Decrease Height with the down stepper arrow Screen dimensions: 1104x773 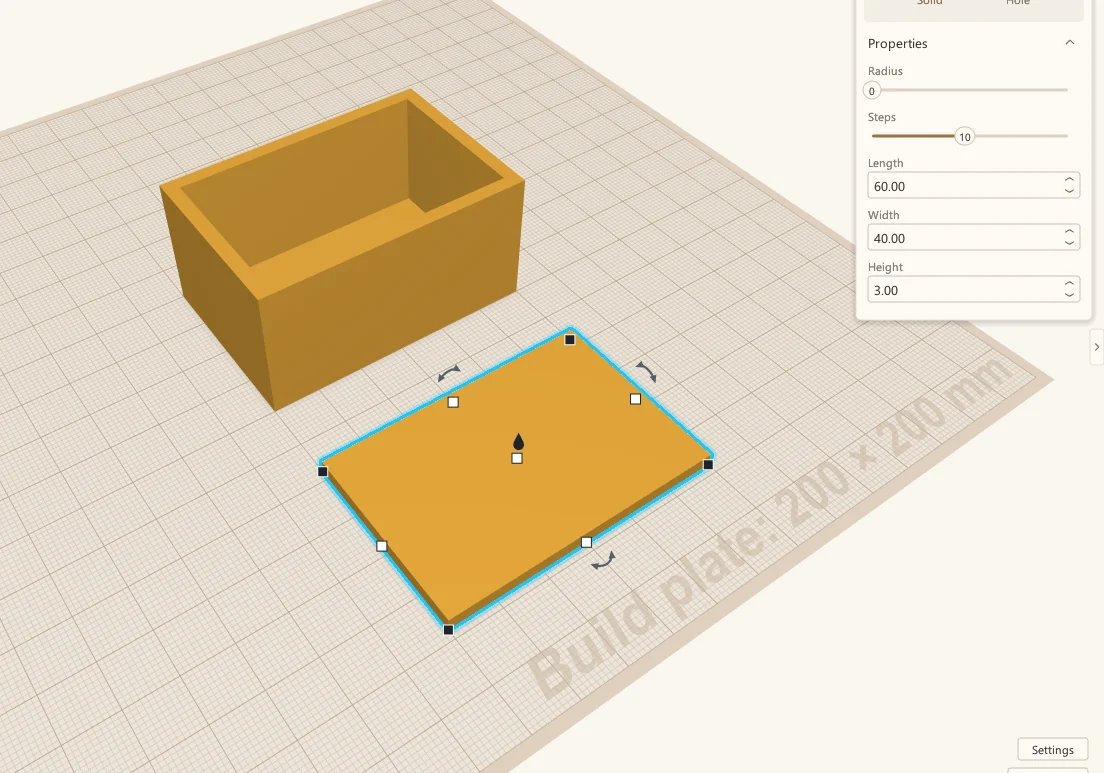tap(1070, 296)
